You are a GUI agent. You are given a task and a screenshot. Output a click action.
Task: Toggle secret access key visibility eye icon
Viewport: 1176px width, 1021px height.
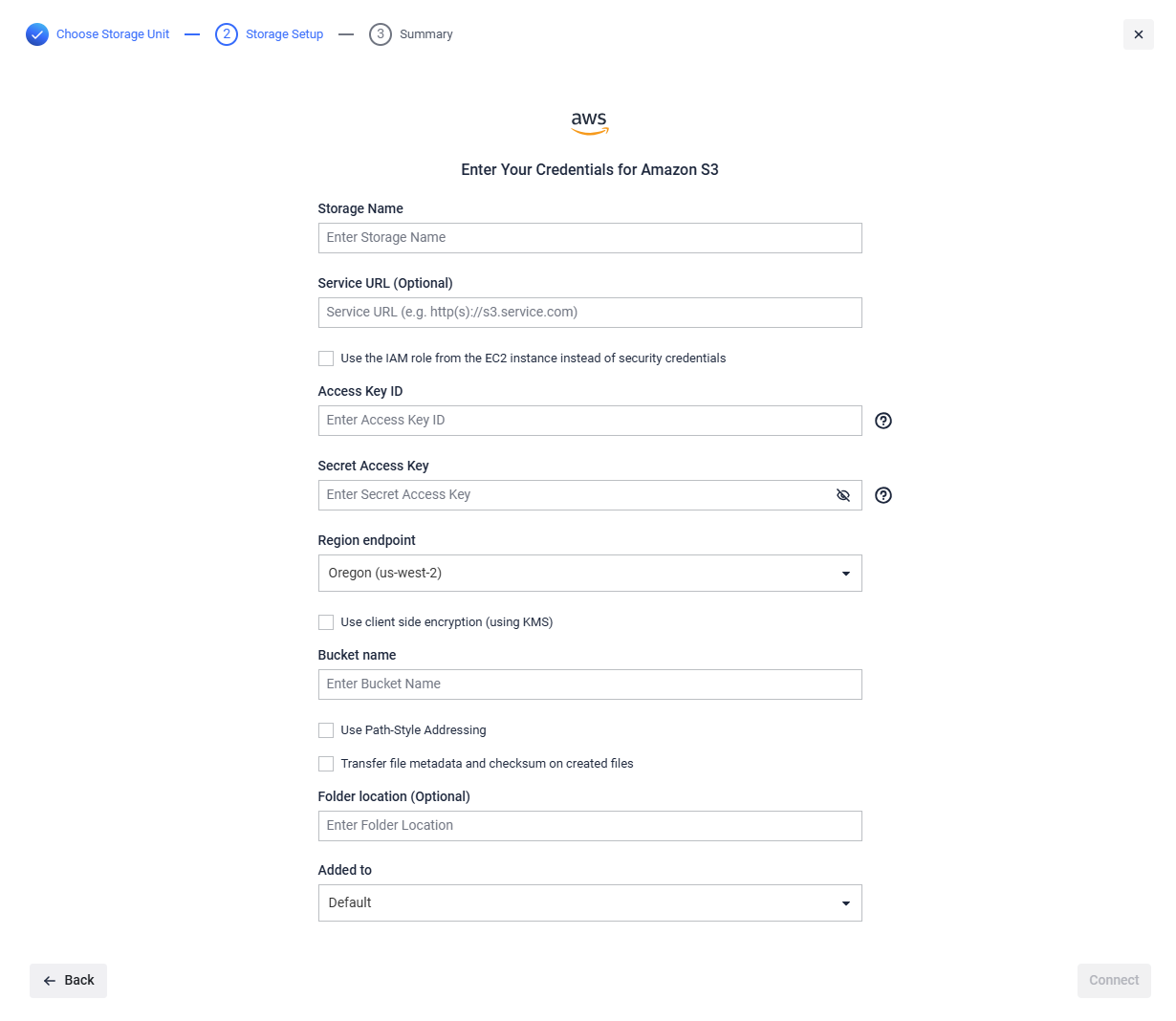click(843, 495)
